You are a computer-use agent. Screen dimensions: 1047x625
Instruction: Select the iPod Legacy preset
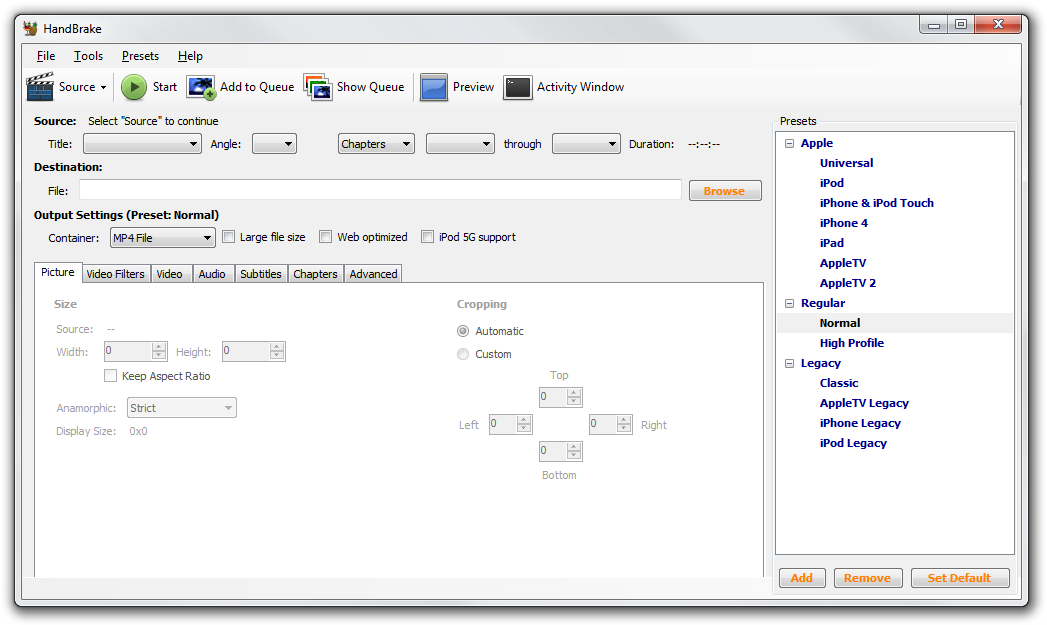(853, 443)
